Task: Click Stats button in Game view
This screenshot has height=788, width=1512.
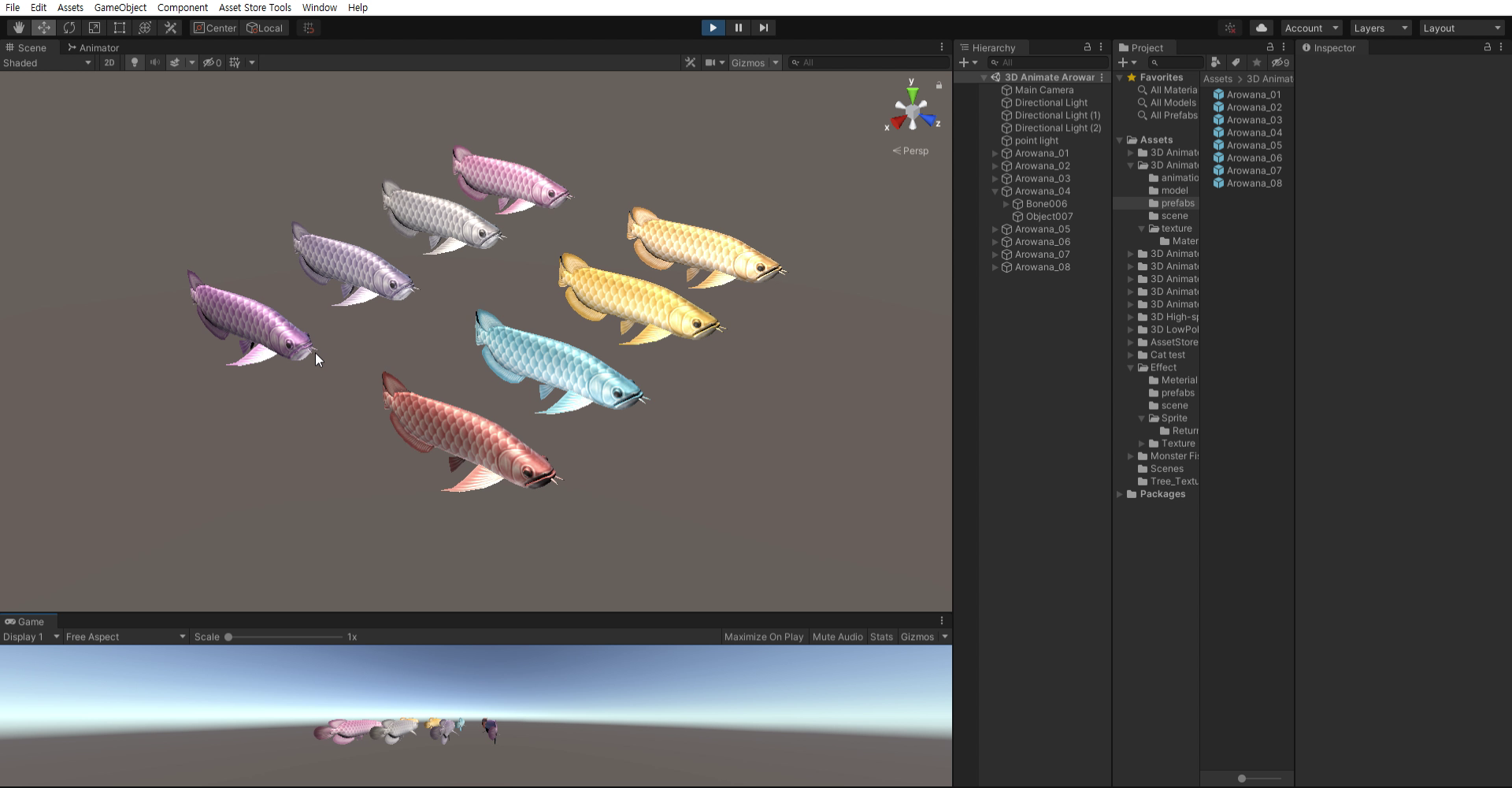Action: point(881,637)
